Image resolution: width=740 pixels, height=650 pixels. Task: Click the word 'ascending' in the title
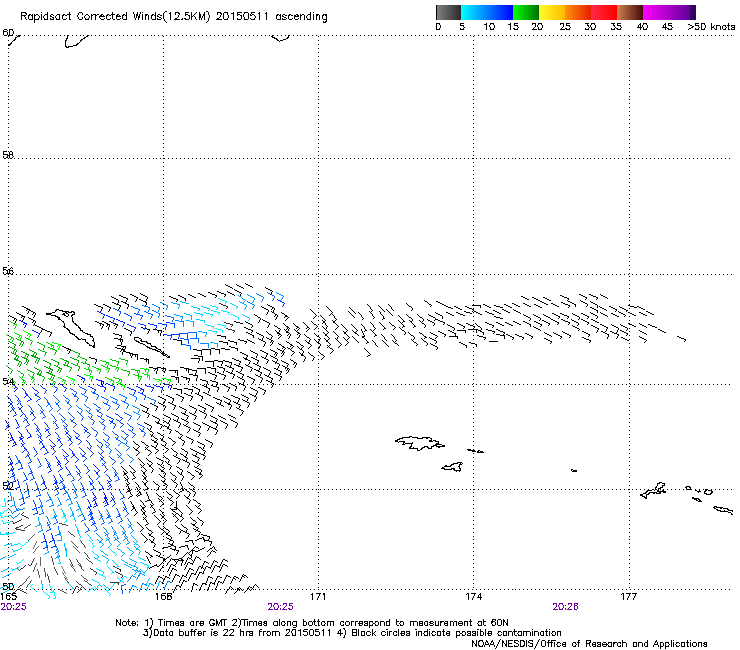301,17
